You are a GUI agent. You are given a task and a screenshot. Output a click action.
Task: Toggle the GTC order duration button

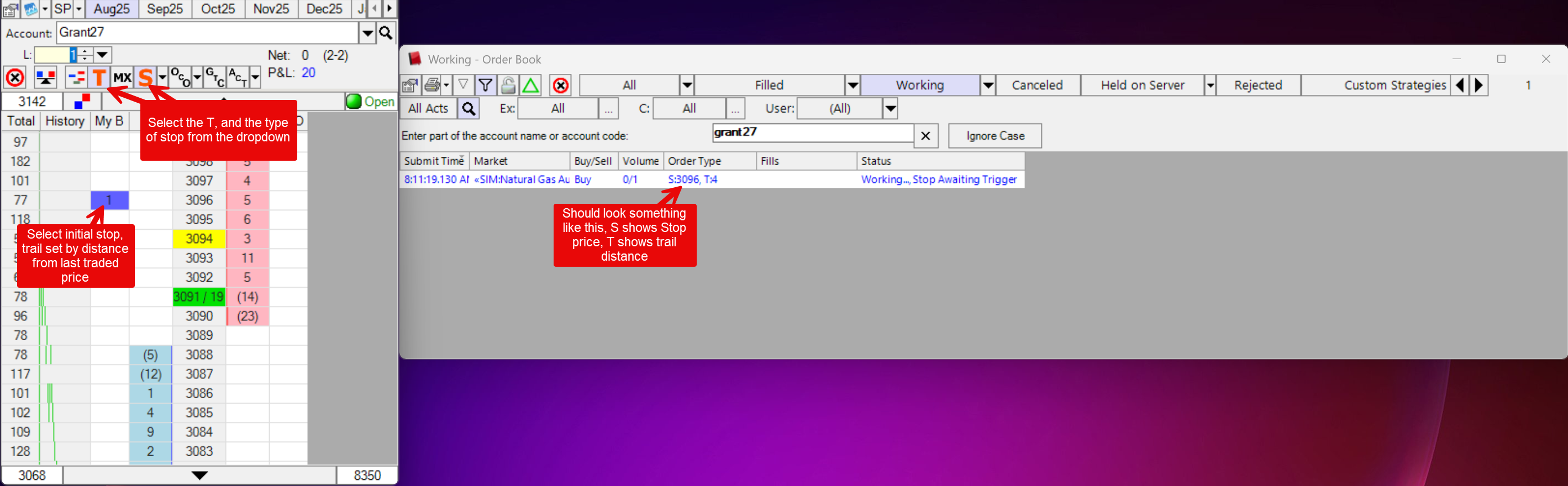(215, 77)
